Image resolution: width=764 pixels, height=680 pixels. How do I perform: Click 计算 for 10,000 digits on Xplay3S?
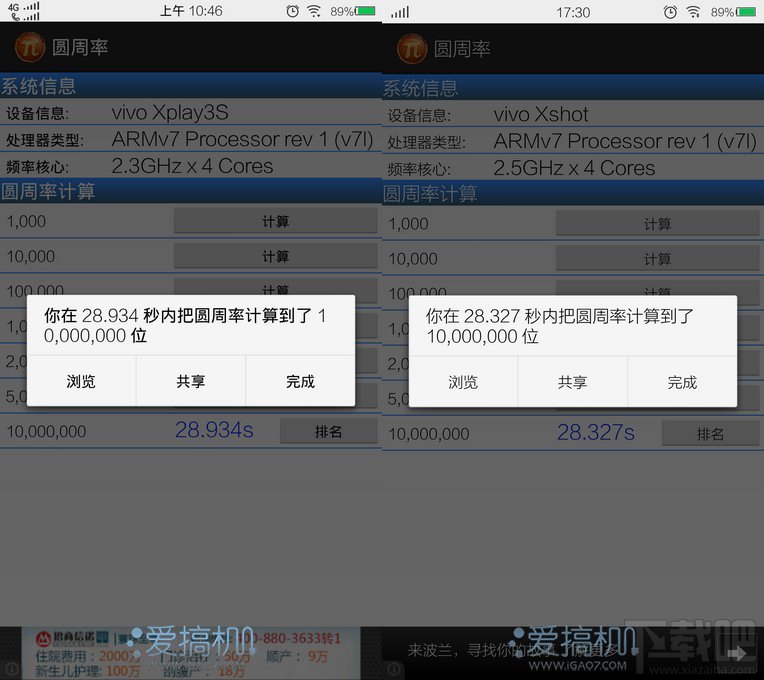[x=276, y=256]
